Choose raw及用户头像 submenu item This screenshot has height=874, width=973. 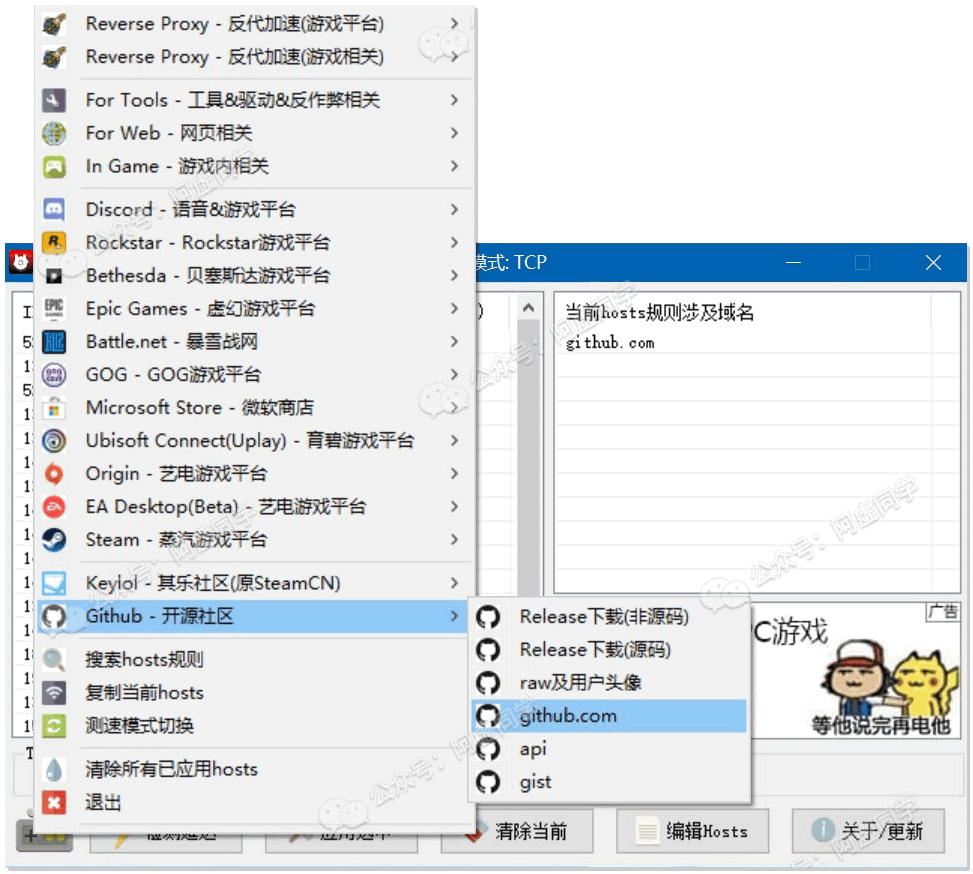(609, 683)
